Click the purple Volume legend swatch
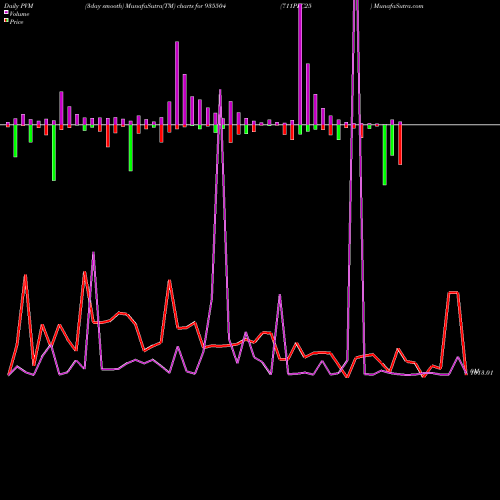Image resolution: width=500 pixels, height=500 pixels. (6, 12)
